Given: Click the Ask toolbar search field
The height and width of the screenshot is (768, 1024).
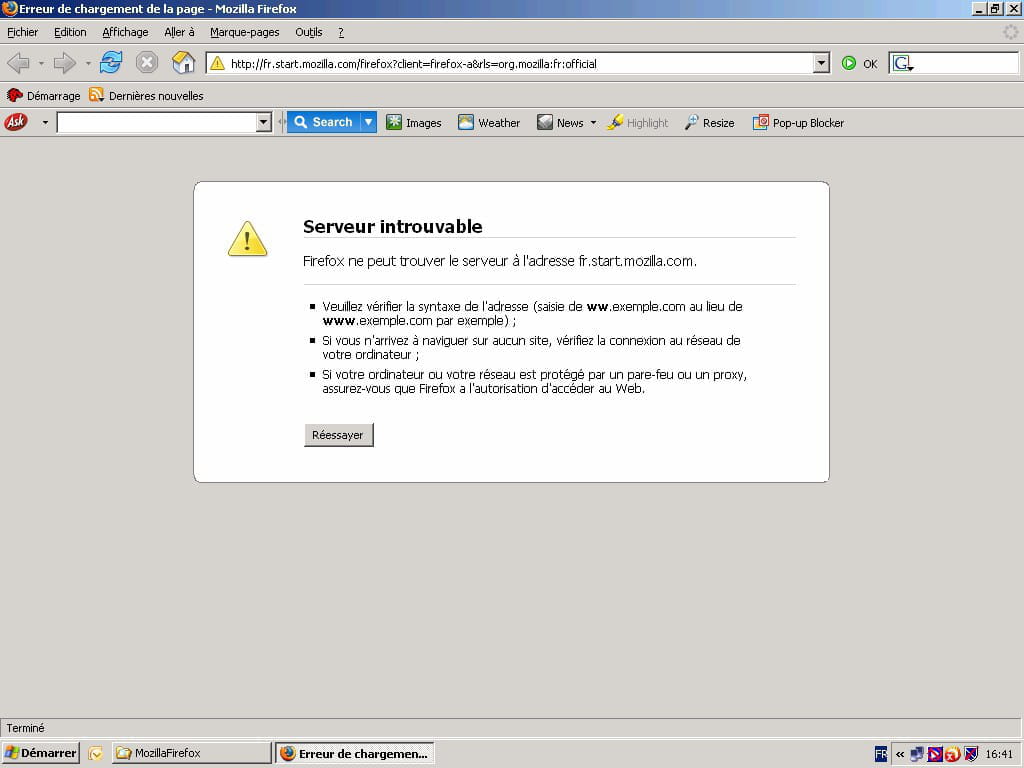Looking at the screenshot, I should click(x=157, y=122).
